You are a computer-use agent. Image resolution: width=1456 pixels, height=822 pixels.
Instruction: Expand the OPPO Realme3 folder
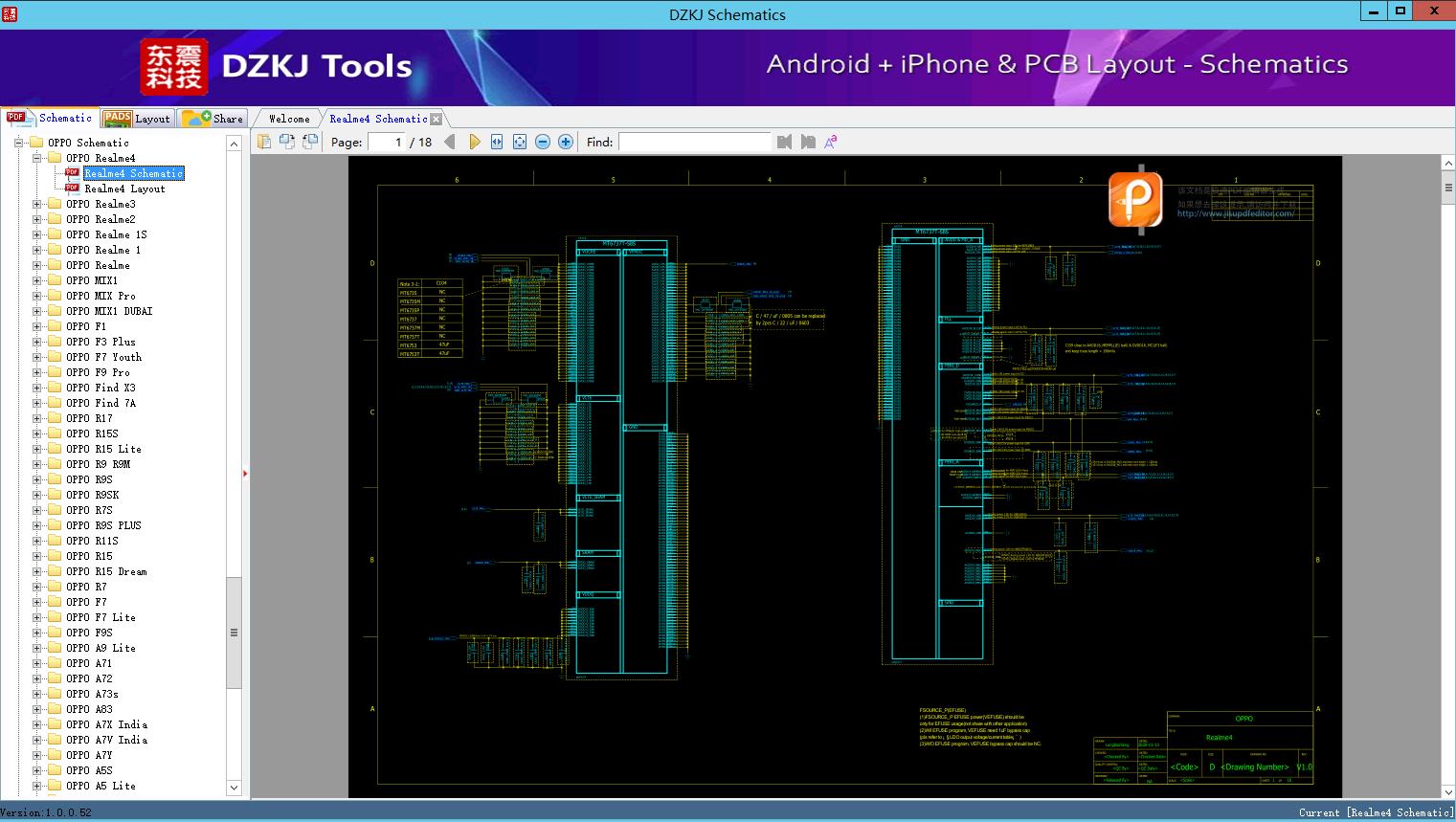coord(36,204)
